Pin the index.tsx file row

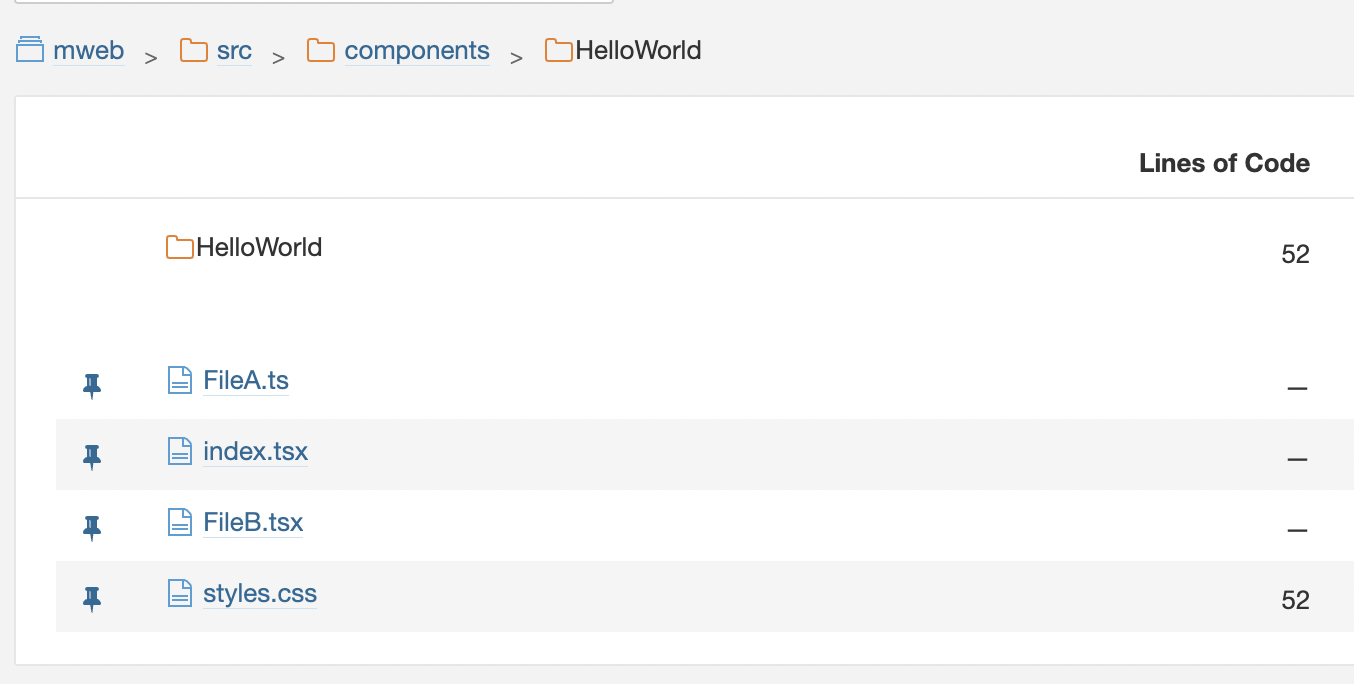pos(92,456)
